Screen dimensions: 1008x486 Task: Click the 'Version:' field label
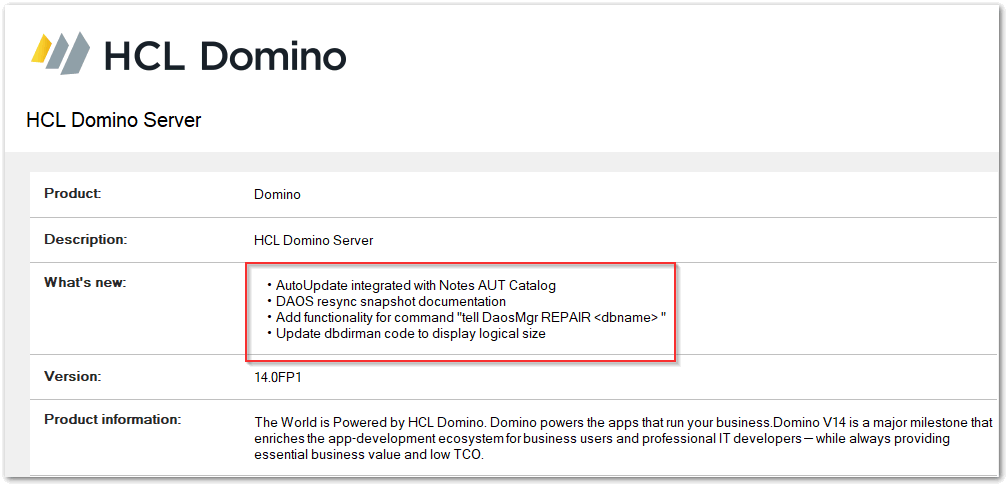73,376
